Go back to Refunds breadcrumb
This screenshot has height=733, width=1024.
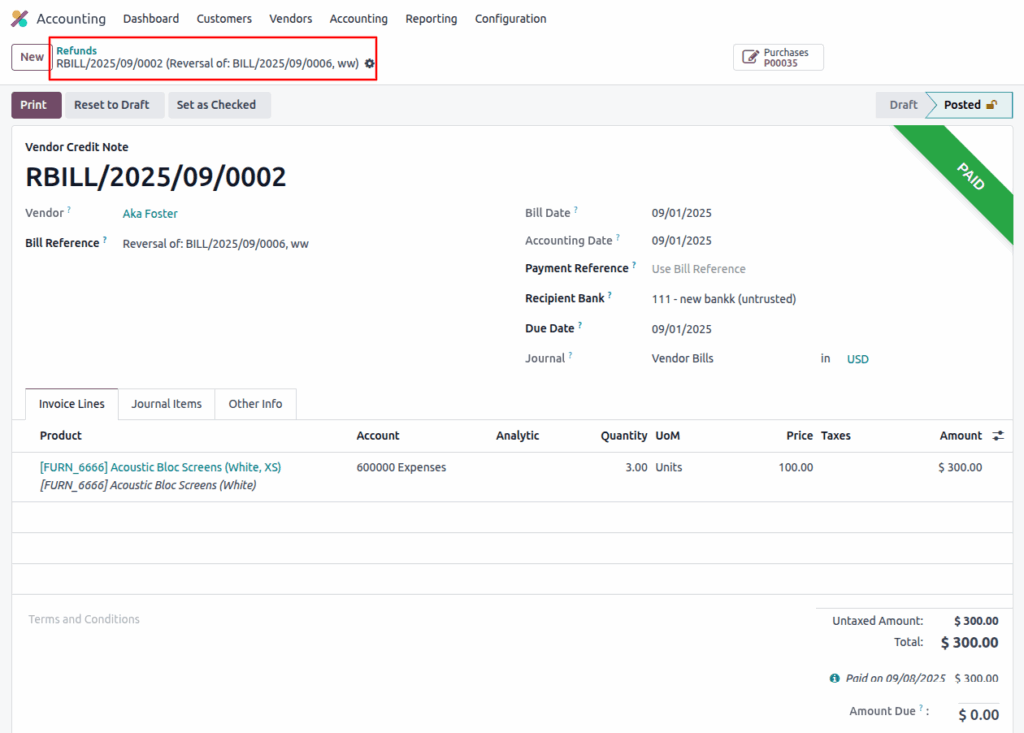click(76, 50)
